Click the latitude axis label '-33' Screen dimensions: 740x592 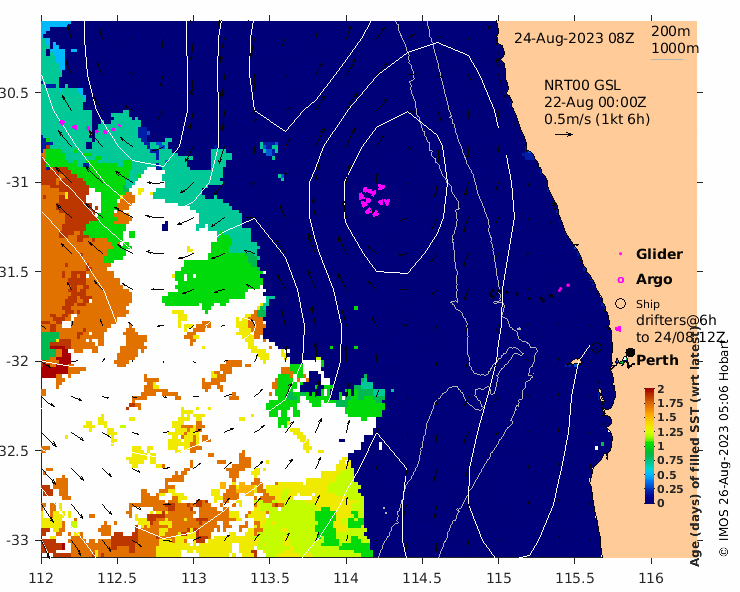(x=17, y=540)
